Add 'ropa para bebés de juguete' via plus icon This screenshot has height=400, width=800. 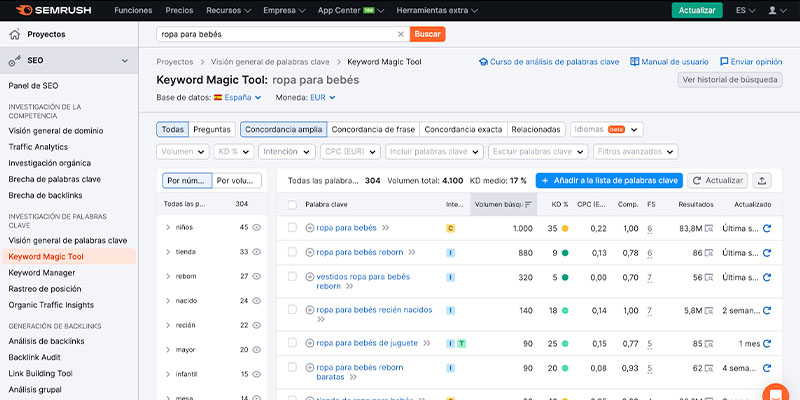[310, 343]
